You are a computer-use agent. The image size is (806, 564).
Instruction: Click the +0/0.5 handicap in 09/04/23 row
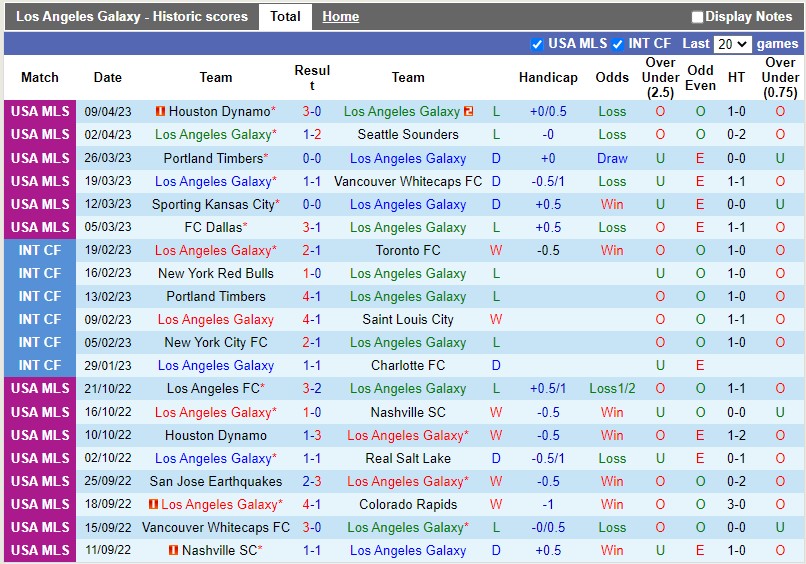[x=548, y=111]
